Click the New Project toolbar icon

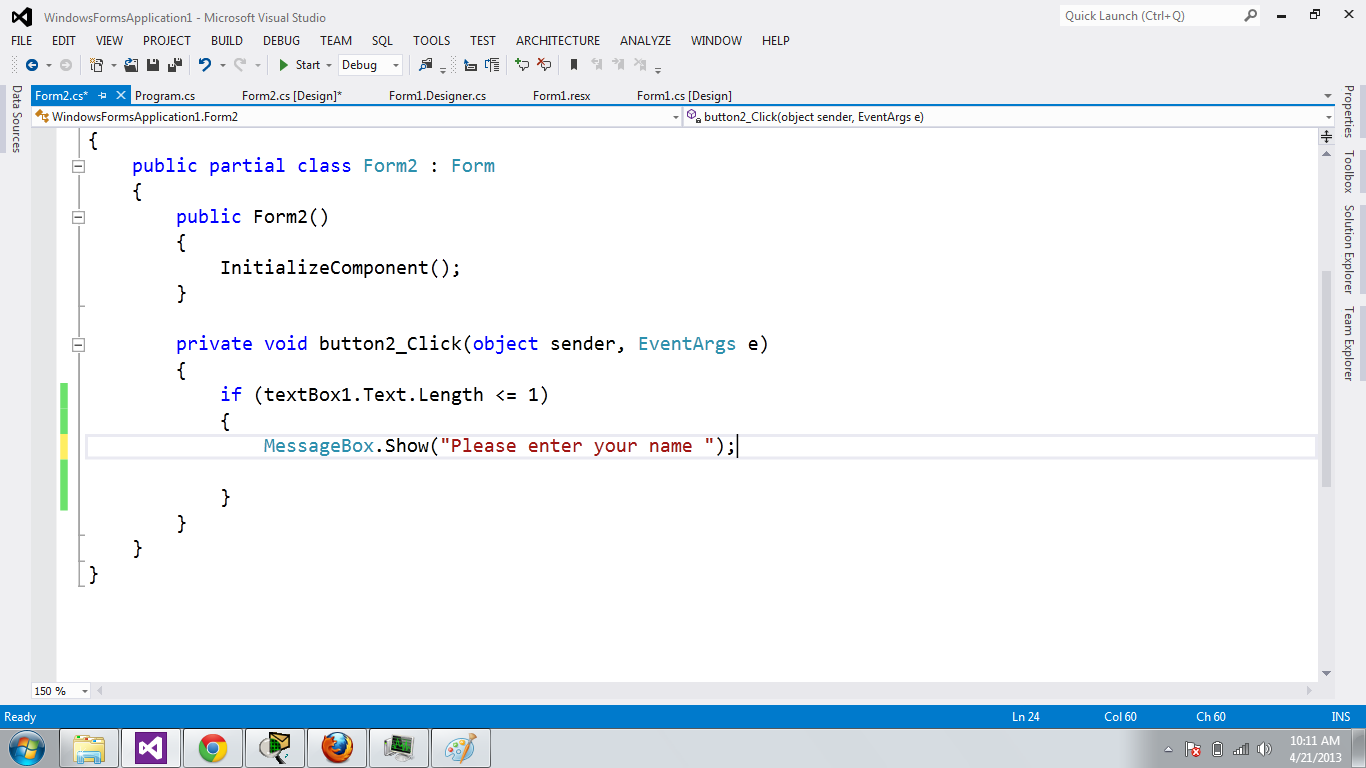[94, 66]
